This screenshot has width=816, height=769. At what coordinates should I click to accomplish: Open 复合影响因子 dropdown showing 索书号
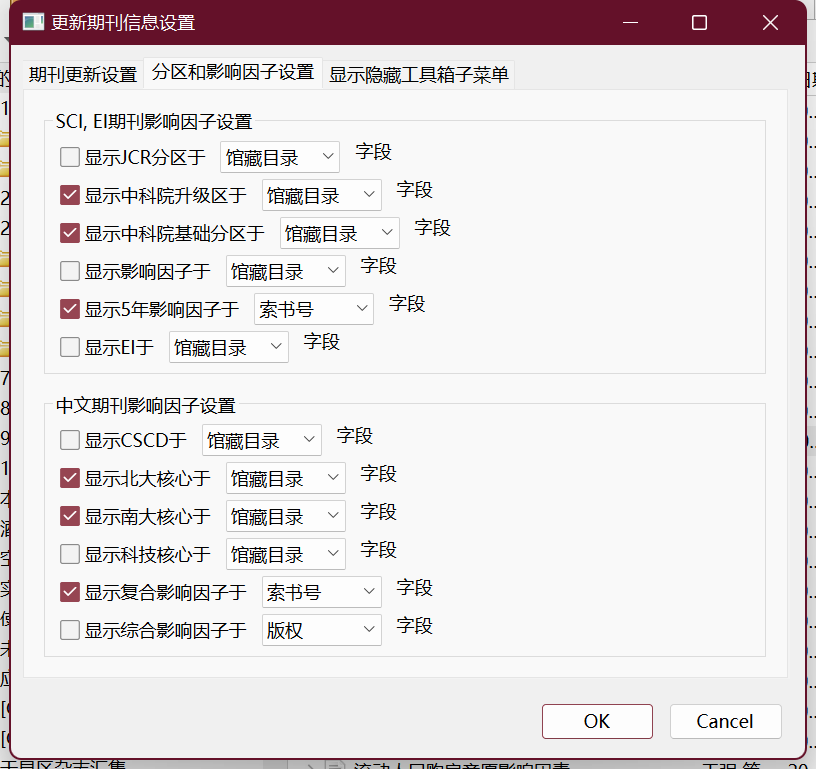click(322, 592)
